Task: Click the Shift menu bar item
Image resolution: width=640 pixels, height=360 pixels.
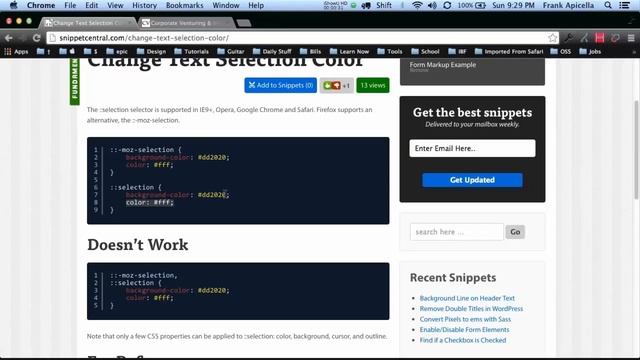Action: pyautogui.click(x=384, y=5)
